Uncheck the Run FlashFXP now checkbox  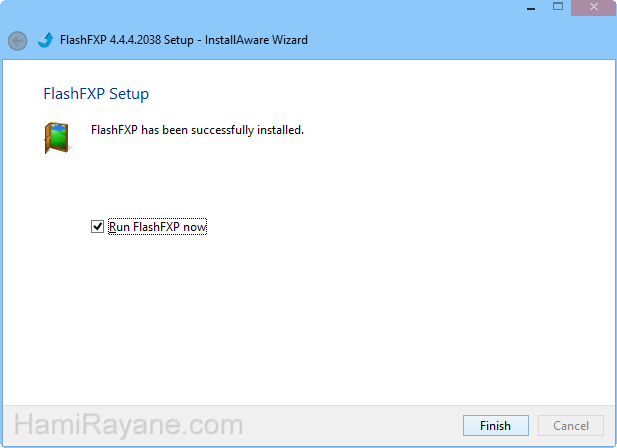pyautogui.click(x=97, y=227)
